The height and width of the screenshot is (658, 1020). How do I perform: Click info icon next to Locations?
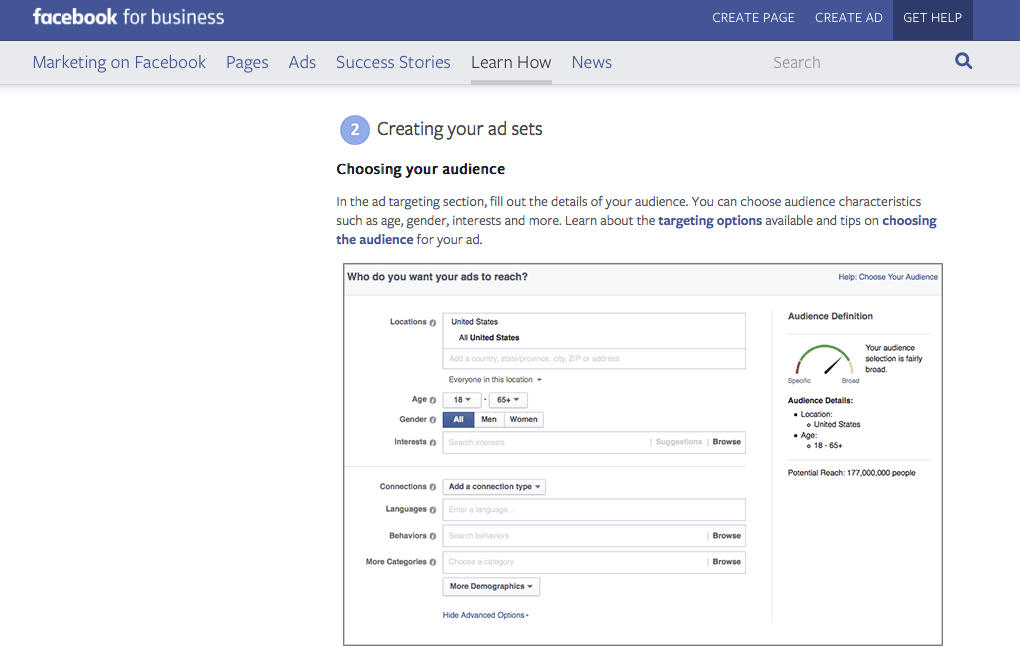433,323
